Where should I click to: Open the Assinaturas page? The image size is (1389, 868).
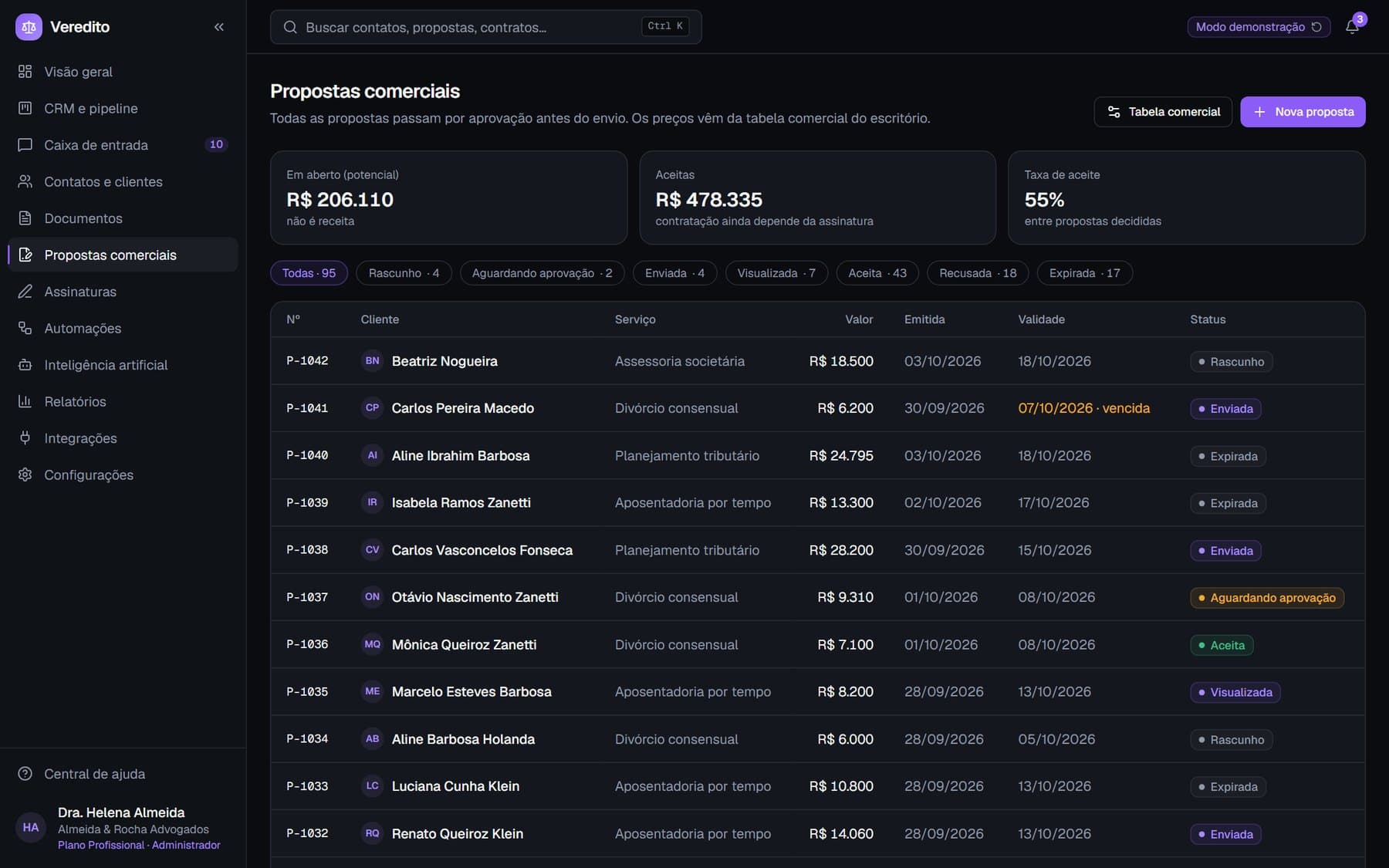(x=123, y=292)
